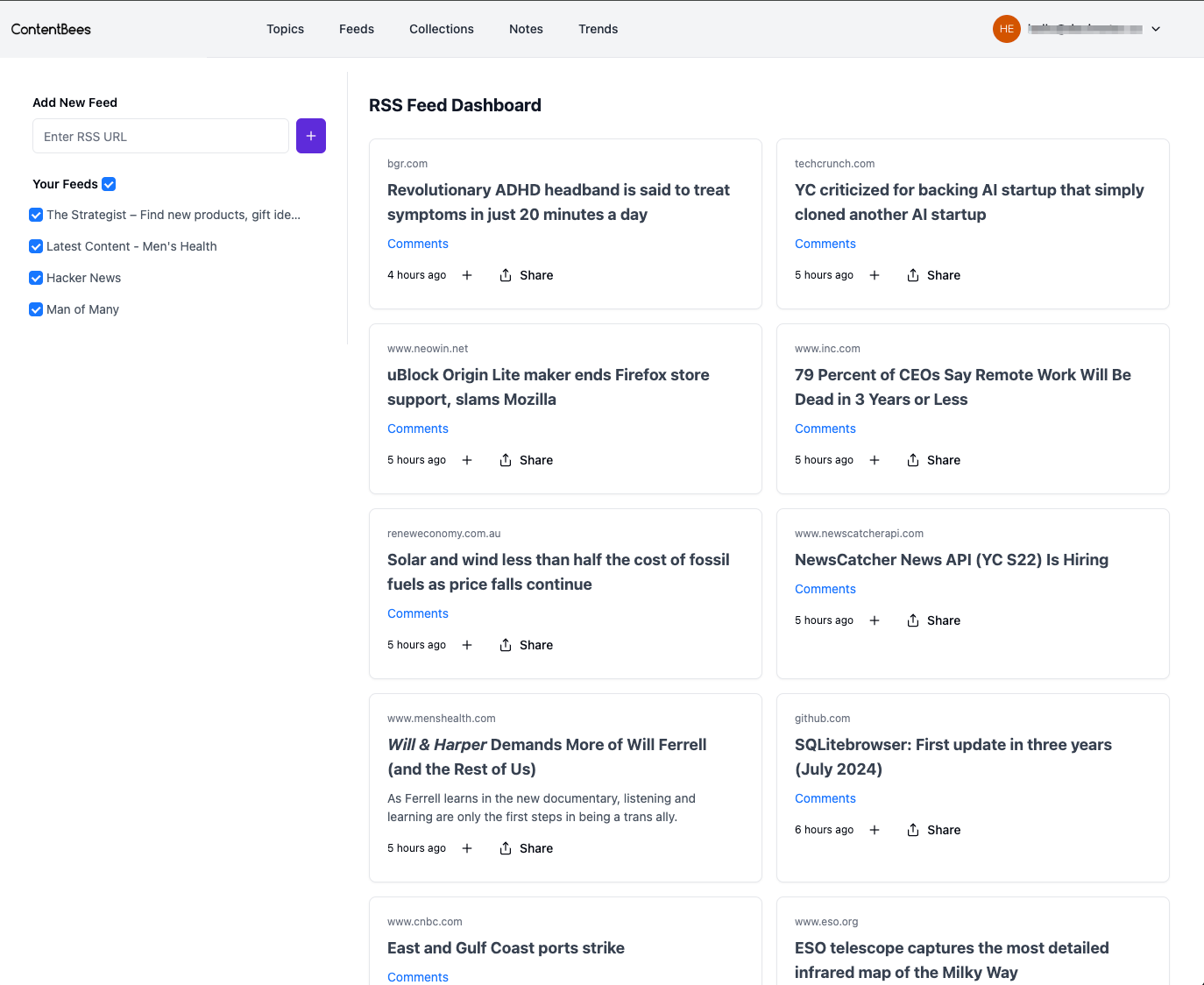This screenshot has height=985, width=1204.
Task: Uncheck the Hacker News feed checkbox
Action: (x=36, y=278)
